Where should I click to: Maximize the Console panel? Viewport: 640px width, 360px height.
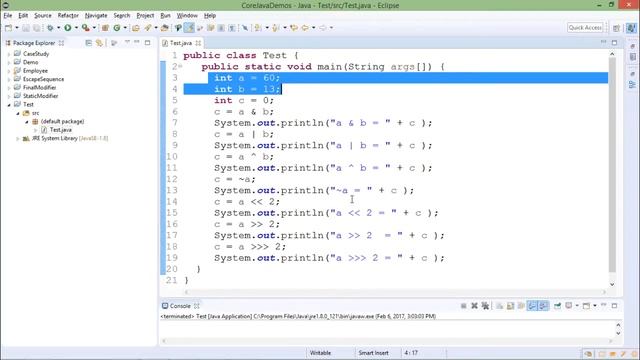(x=614, y=305)
